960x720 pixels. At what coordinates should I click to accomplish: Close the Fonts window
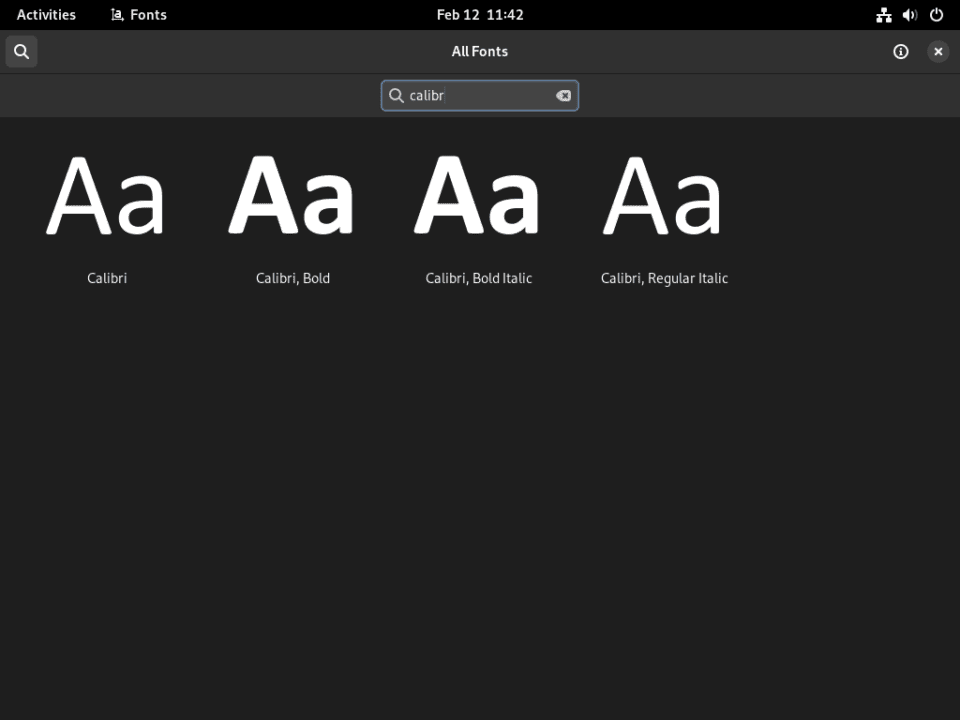(x=938, y=51)
